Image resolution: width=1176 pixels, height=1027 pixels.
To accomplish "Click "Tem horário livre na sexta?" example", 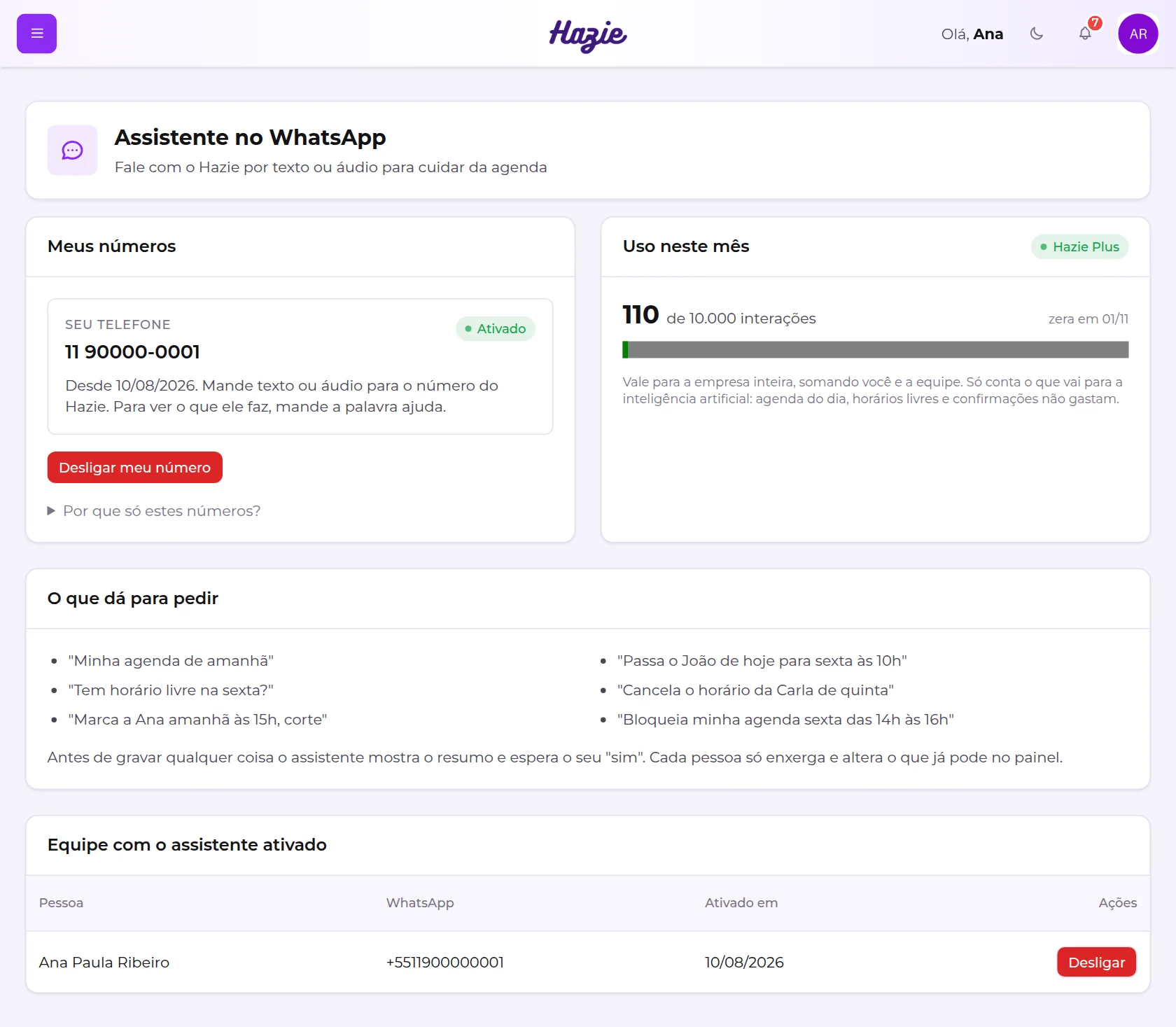I will [171, 690].
